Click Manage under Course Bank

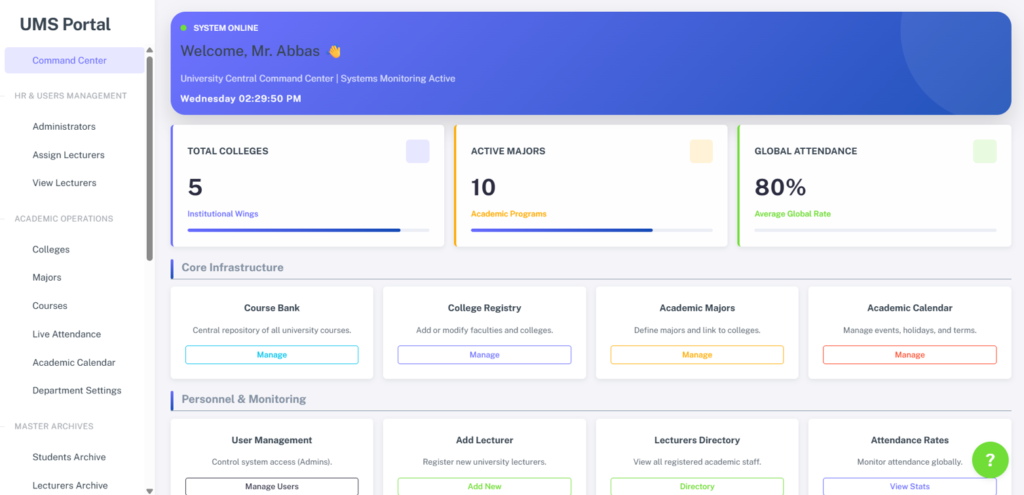point(272,355)
